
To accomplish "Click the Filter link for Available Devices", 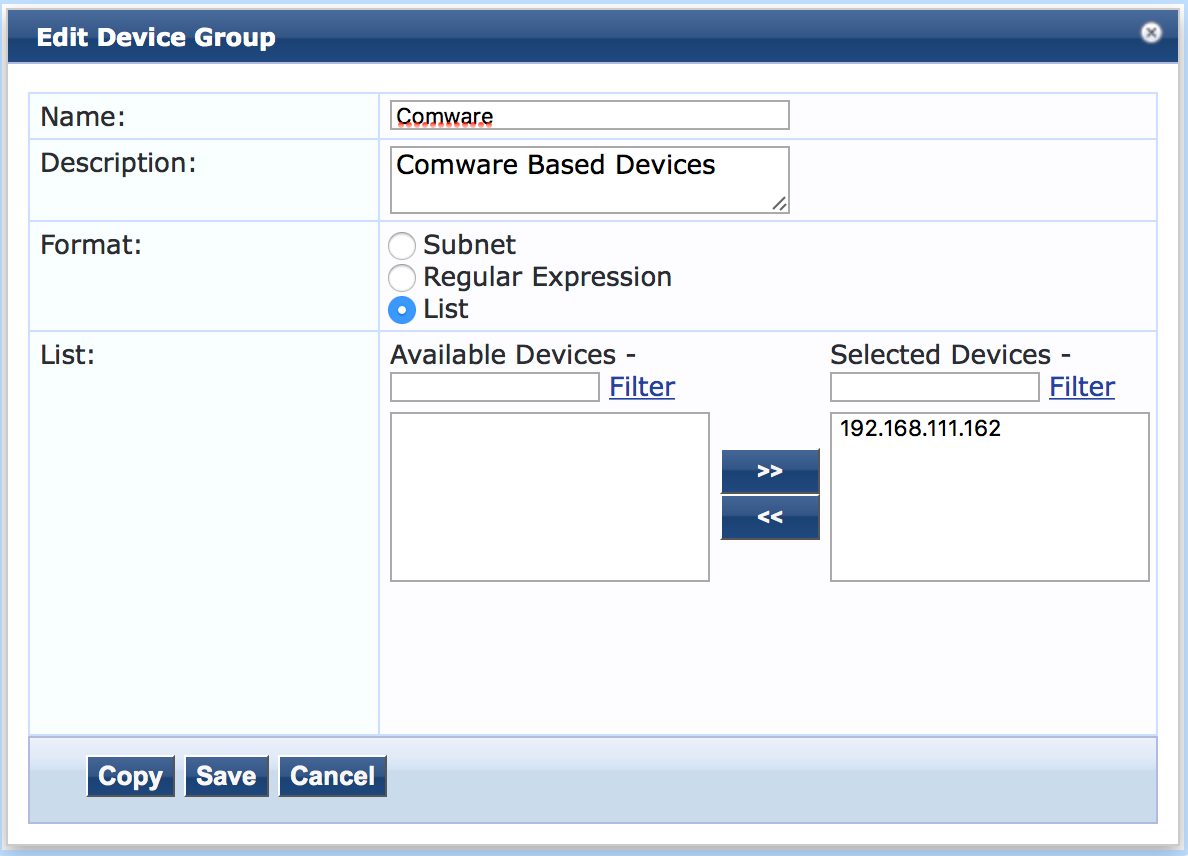I will 642,387.
